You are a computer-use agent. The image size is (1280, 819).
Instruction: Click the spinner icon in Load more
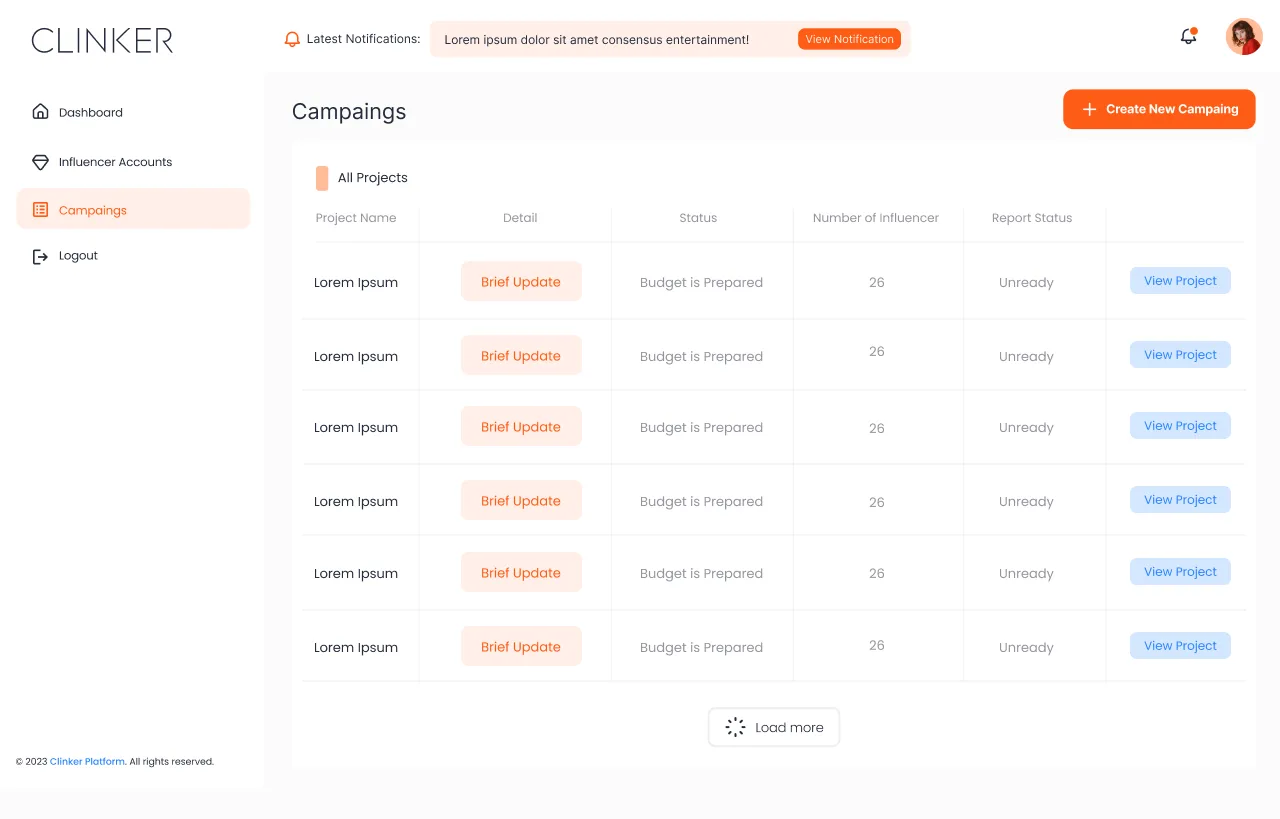pos(735,727)
